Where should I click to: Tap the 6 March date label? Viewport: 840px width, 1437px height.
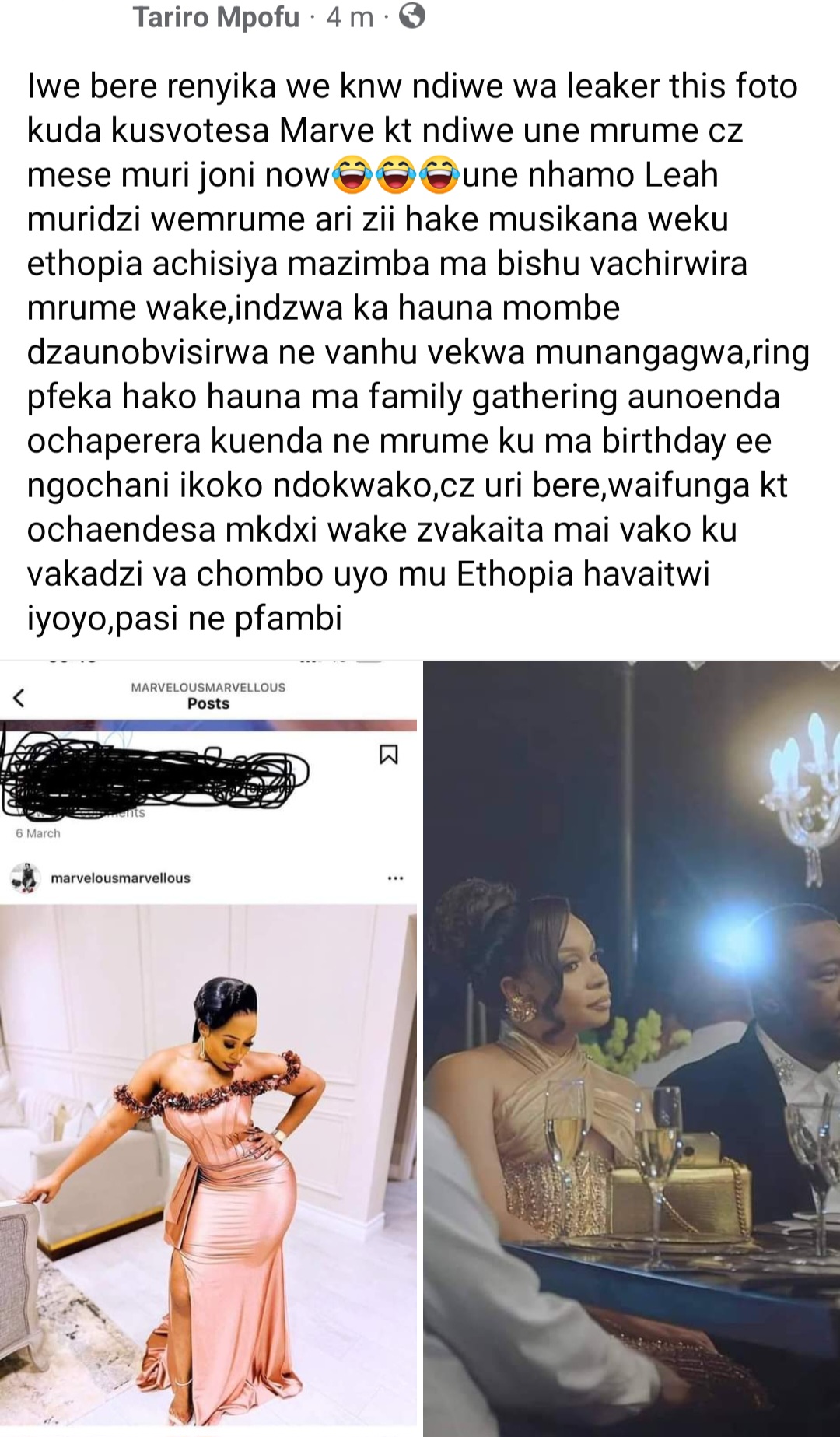38,833
